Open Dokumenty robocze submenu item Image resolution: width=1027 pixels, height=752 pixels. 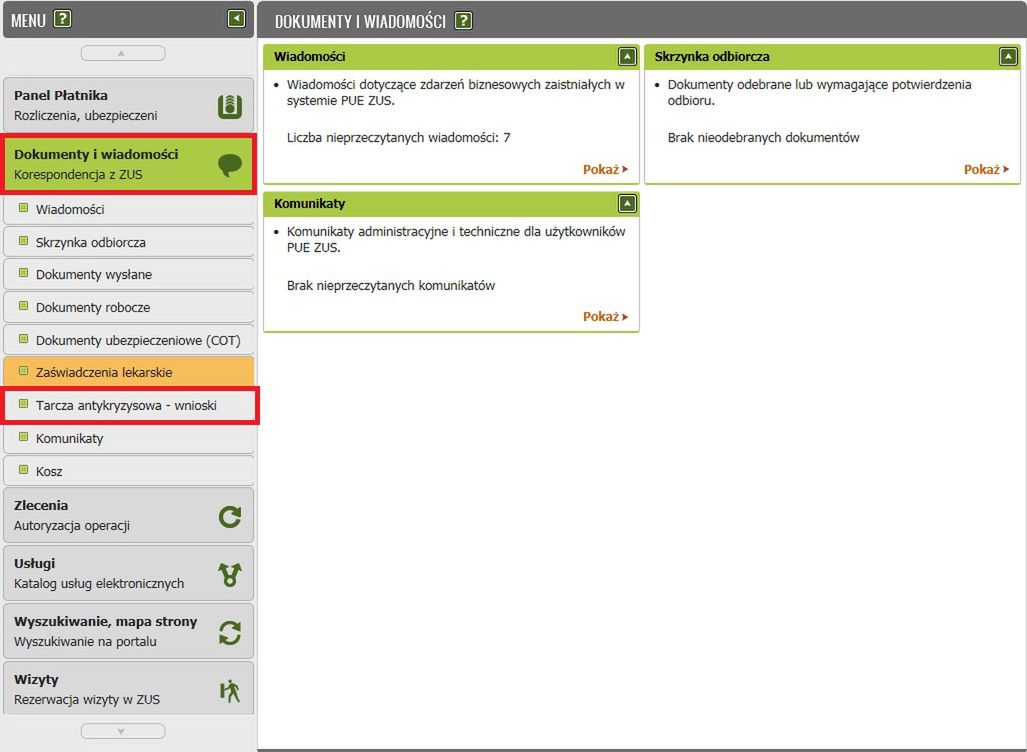point(128,307)
